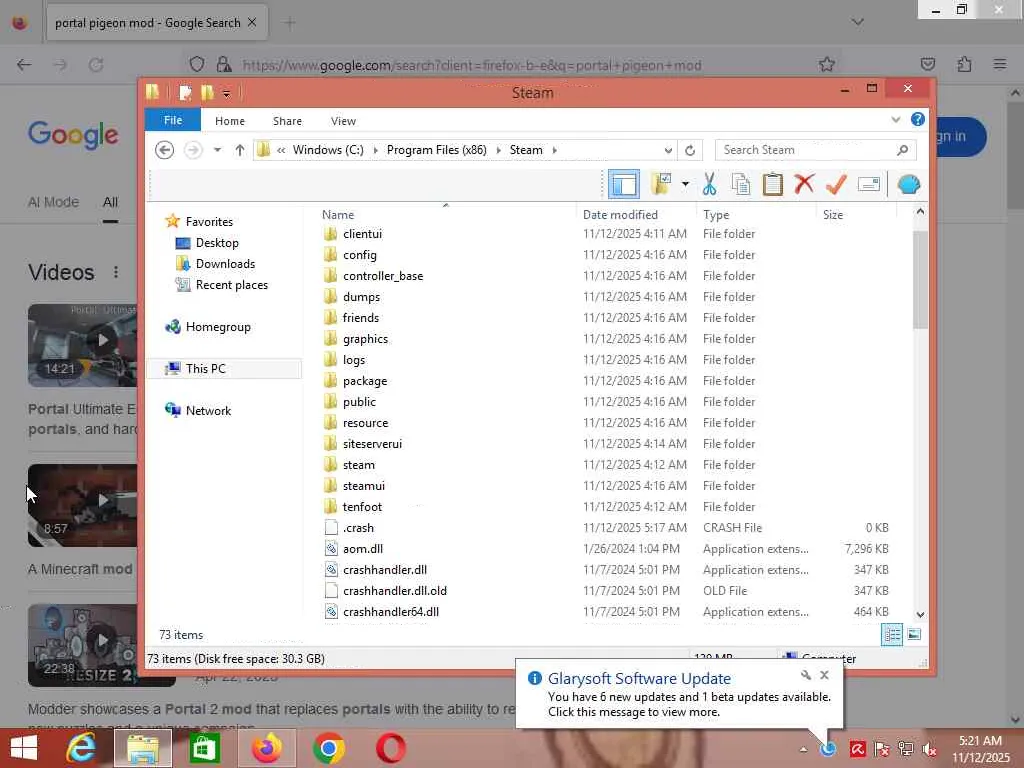Select Recent places under Favorites
Screen dimensions: 1024x768
pos(231,285)
